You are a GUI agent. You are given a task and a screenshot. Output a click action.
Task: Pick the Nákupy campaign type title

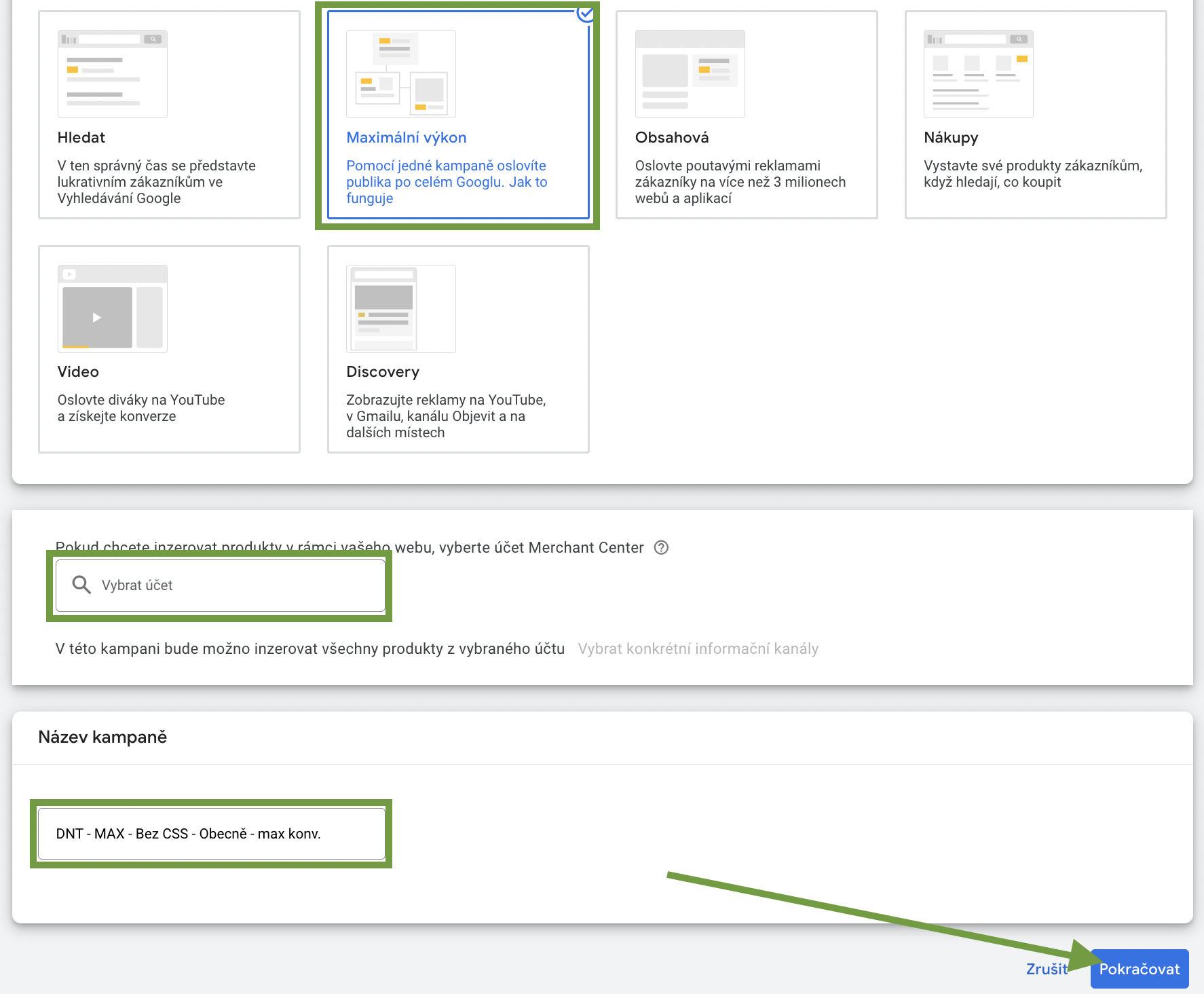coord(950,138)
